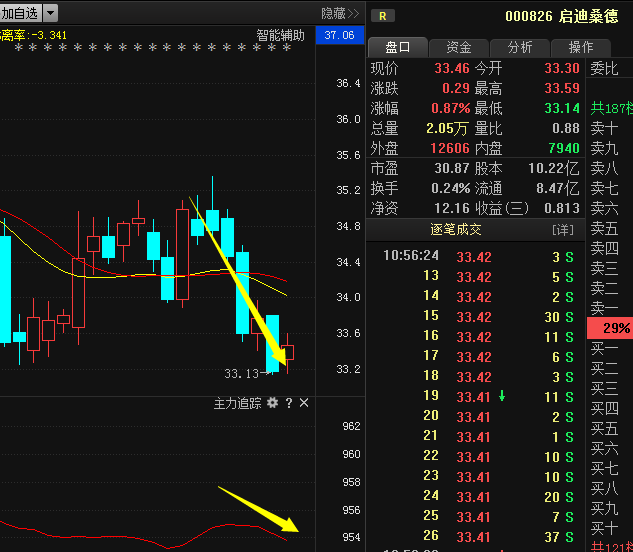Click the 净资 value 12.16
The image size is (633, 552).
click(x=452, y=208)
